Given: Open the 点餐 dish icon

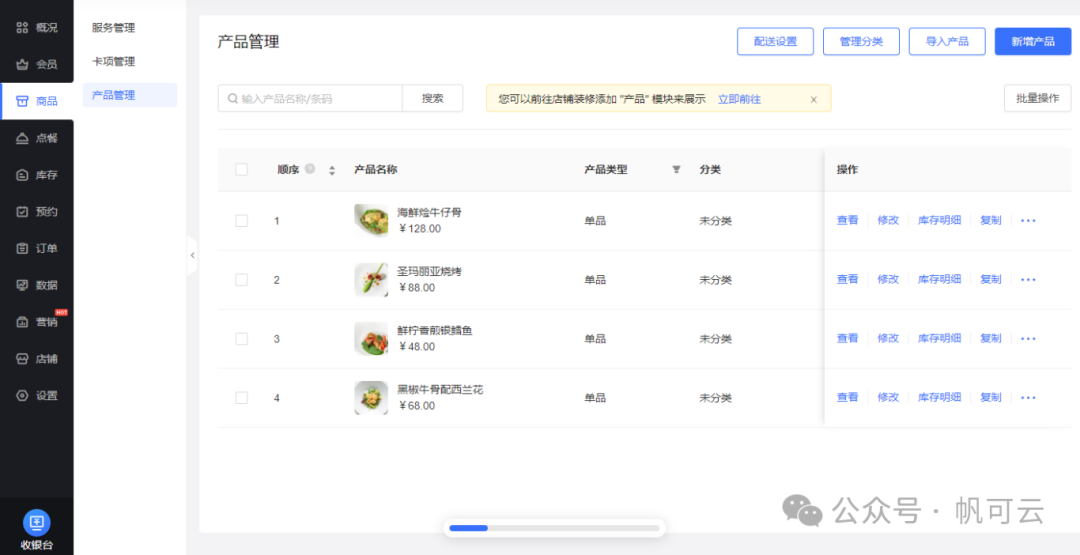Looking at the screenshot, I should [22, 138].
